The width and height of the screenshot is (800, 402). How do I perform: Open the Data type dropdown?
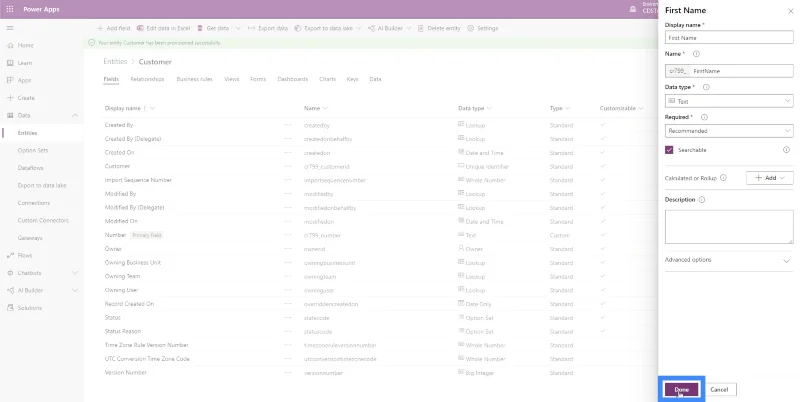(x=729, y=101)
